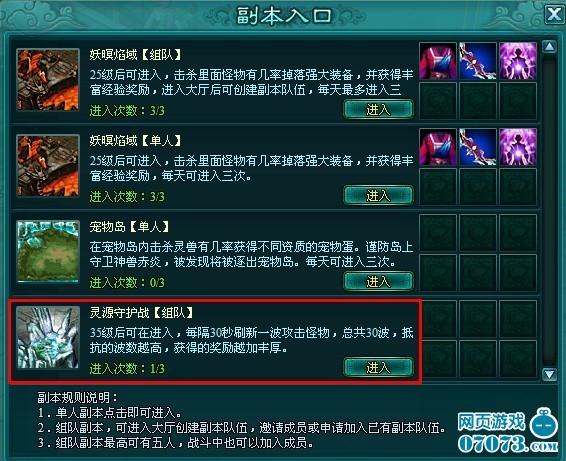
Task: Enter the 灵源守护战【組队】dungeon
Action: (x=378, y=367)
